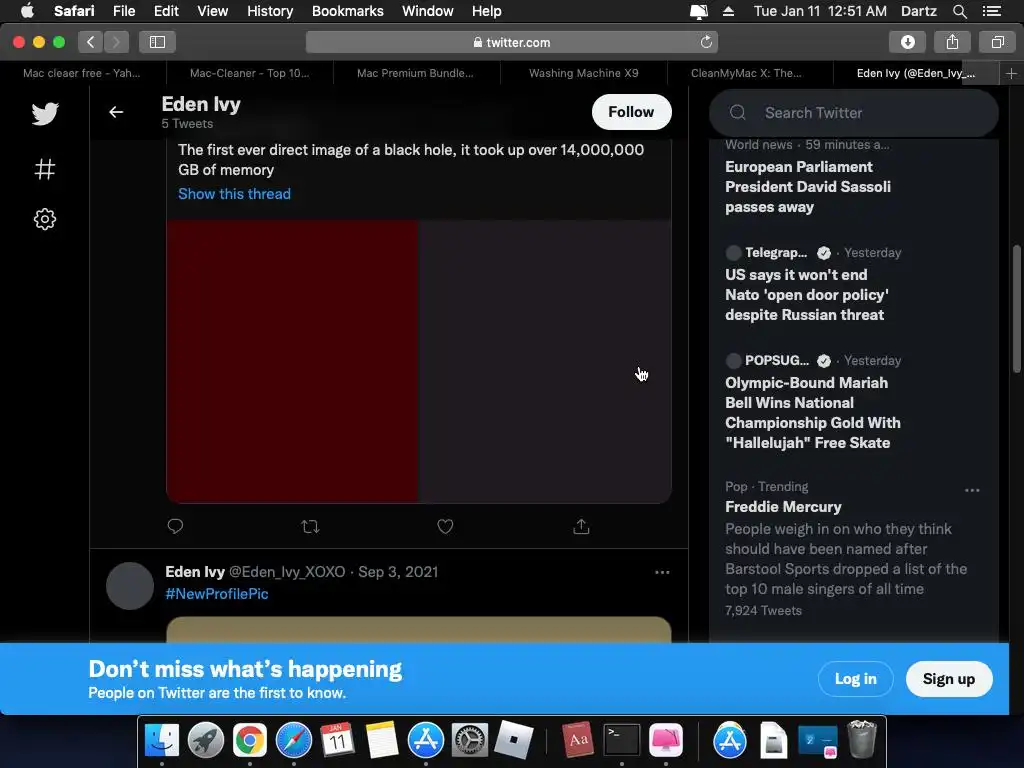Click the Log in button
This screenshot has height=768, width=1024.
pyautogui.click(x=856, y=679)
